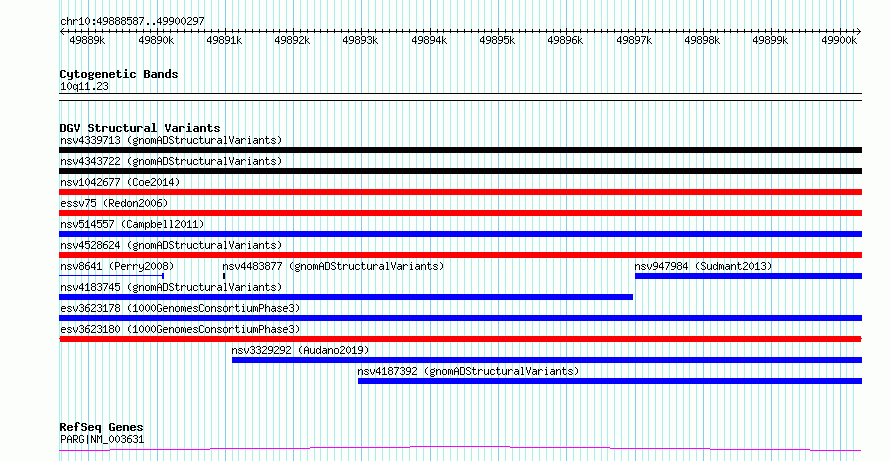
Task: Click the DGV Structural Variants track heading
Action: tap(140, 128)
